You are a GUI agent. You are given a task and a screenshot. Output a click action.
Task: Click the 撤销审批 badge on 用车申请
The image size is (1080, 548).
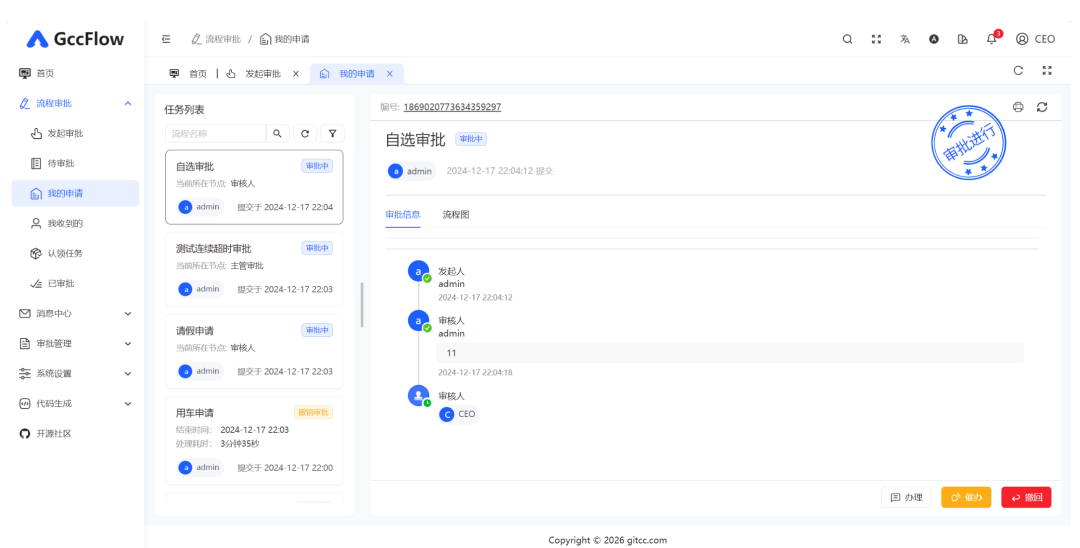click(313, 412)
